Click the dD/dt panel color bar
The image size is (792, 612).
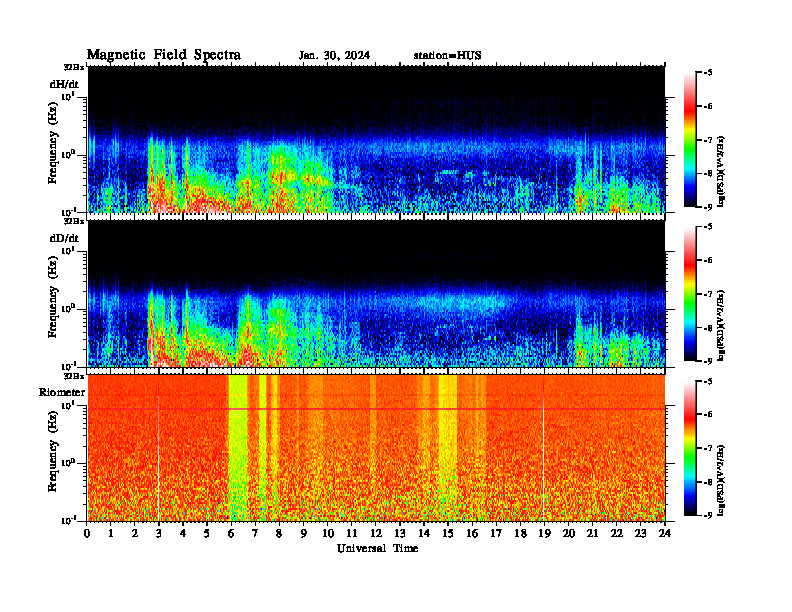coord(689,293)
